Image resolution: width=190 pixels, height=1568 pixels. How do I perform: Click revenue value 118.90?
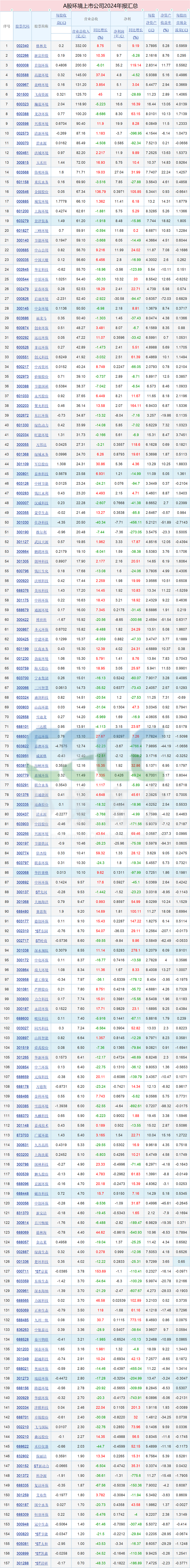click(81, 104)
